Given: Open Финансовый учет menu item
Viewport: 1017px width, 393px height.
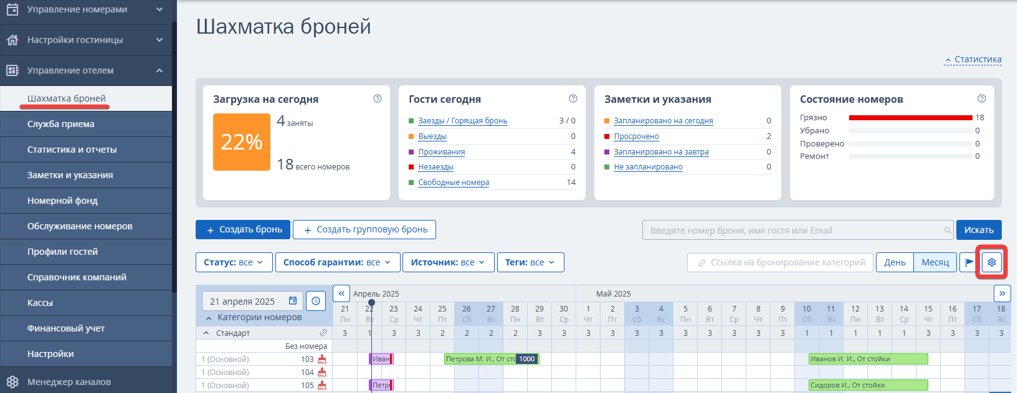Looking at the screenshot, I should click(x=86, y=328).
